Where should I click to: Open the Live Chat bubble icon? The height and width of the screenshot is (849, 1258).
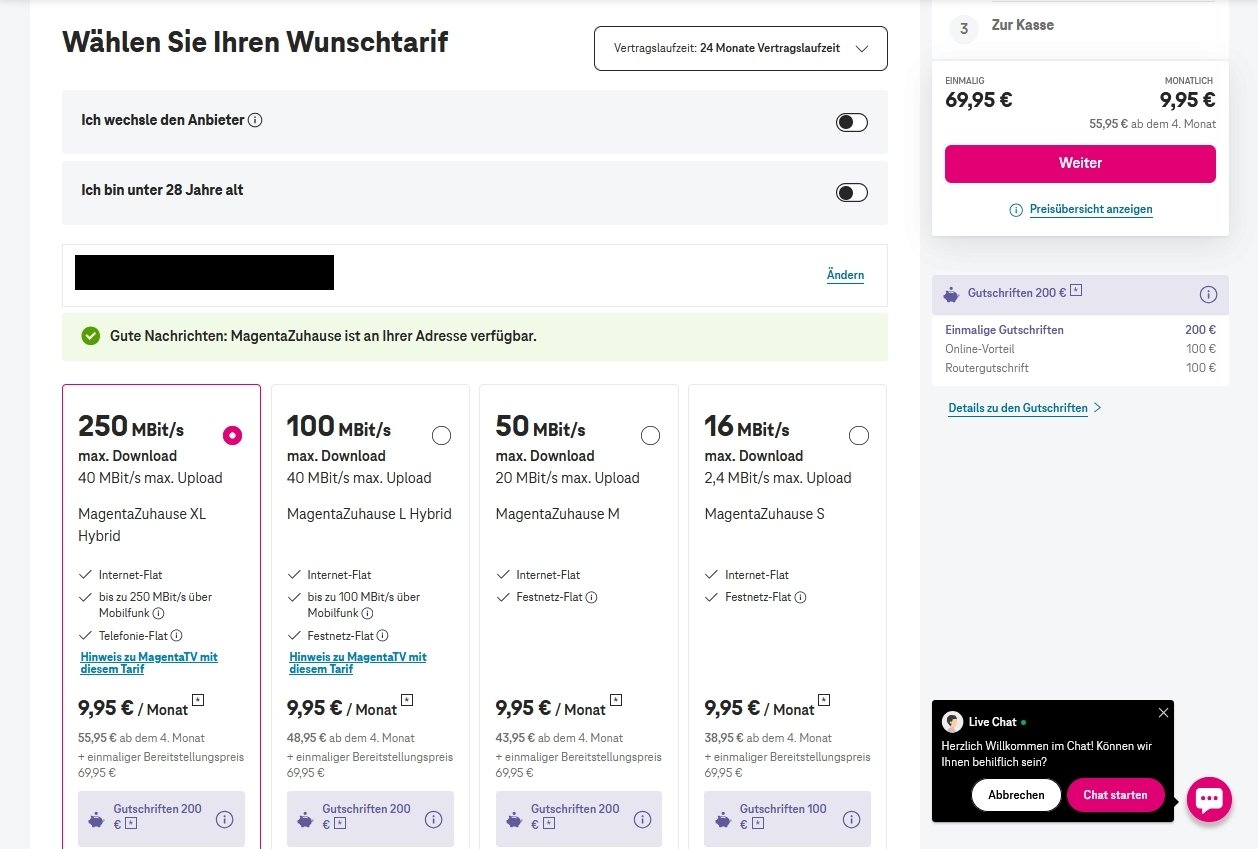(1209, 799)
